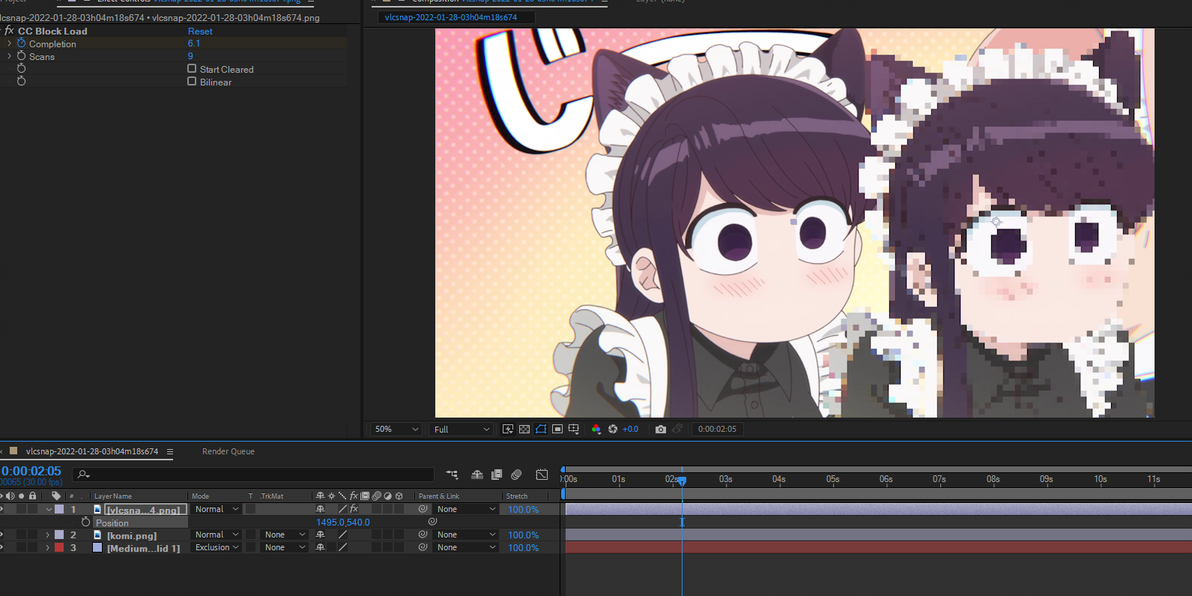This screenshot has width=1192, height=596.
Task: Toggle the CC Block Load fx icon
Action: pyautogui.click(x=9, y=31)
